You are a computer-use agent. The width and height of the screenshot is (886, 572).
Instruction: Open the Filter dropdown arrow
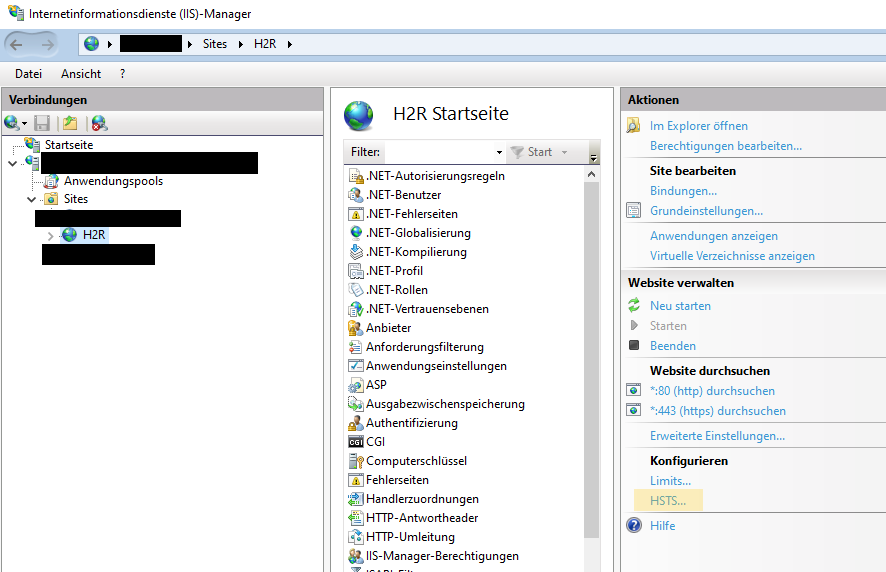point(499,152)
